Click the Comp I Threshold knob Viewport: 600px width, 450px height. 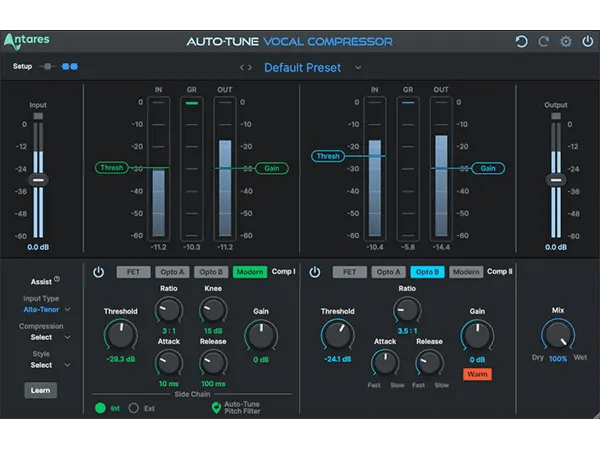(121, 335)
